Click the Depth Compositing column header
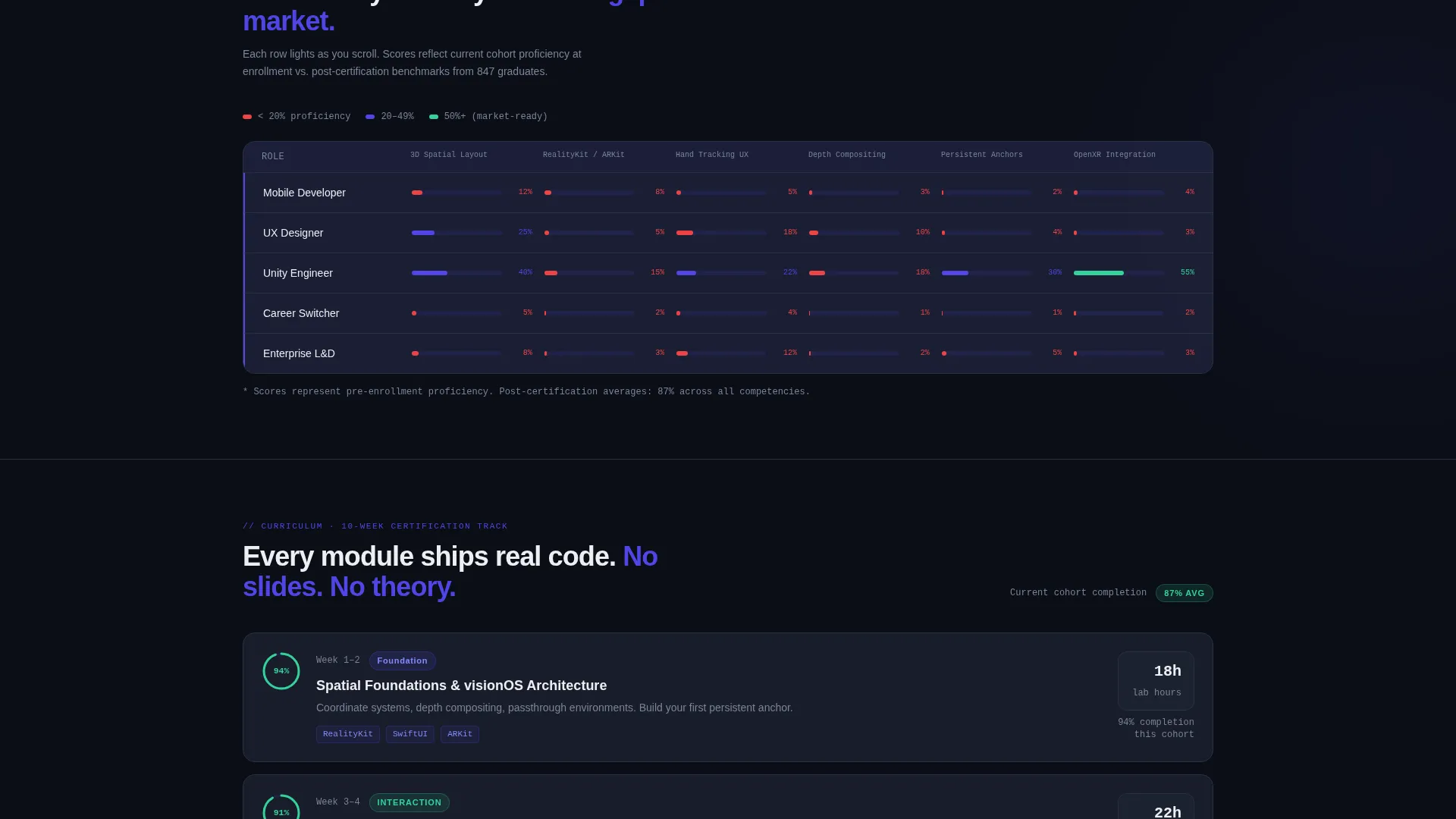The height and width of the screenshot is (819, 1456). [847, 155]
